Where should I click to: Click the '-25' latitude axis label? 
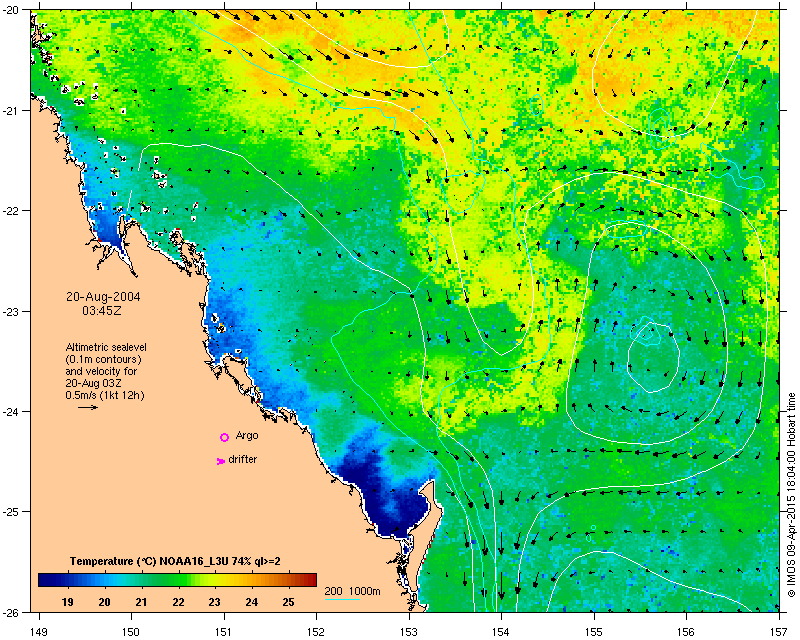tap(12, 511)
